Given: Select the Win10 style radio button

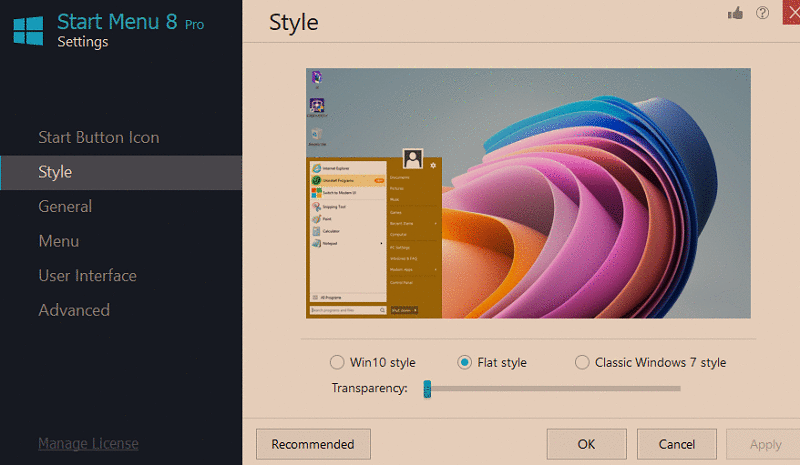Looking at the screenshot, I should (x=337, y=362).
